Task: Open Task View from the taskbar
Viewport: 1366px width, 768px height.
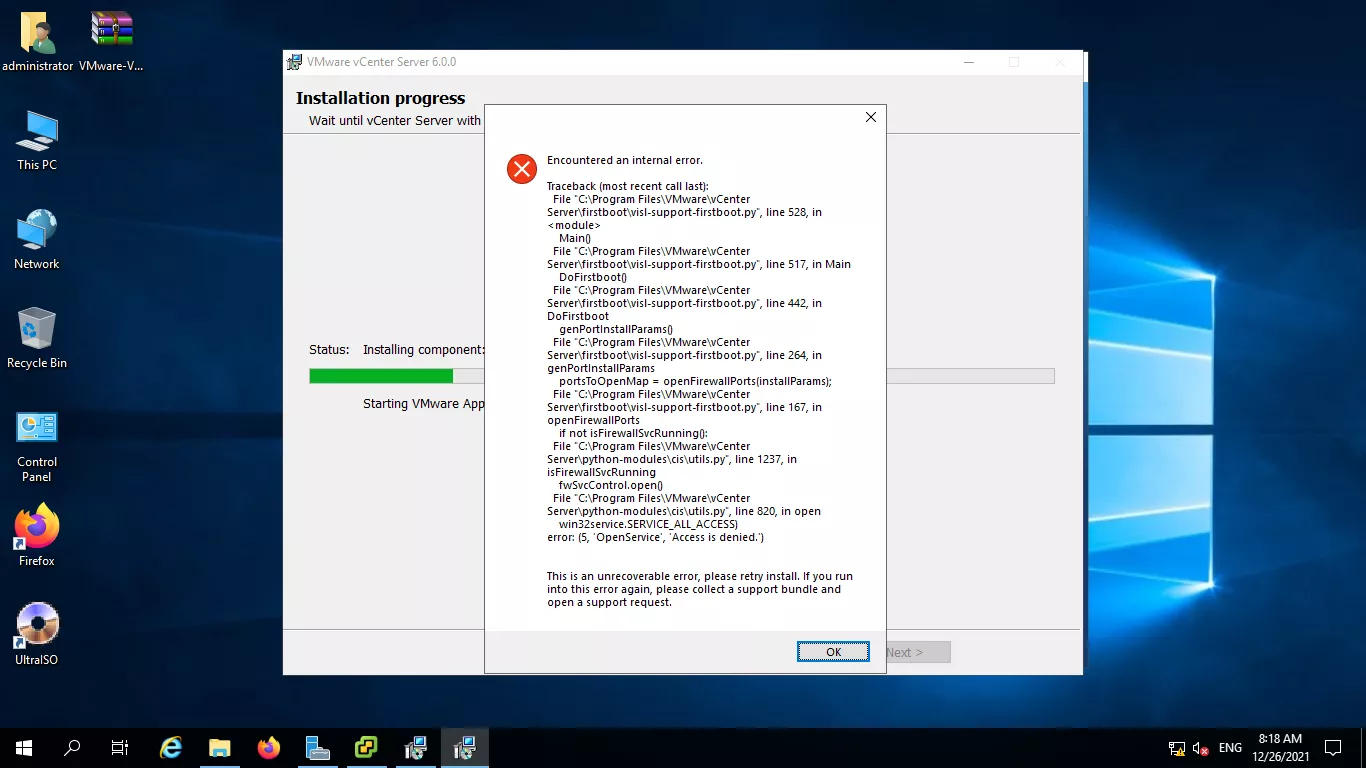Action: tap(120, 747)
